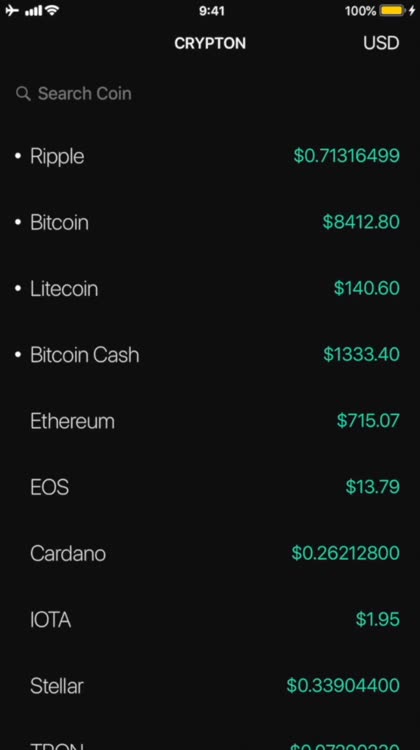
Task: Tap the Litecoin price $140.60
Action: [x=367, y=288]
